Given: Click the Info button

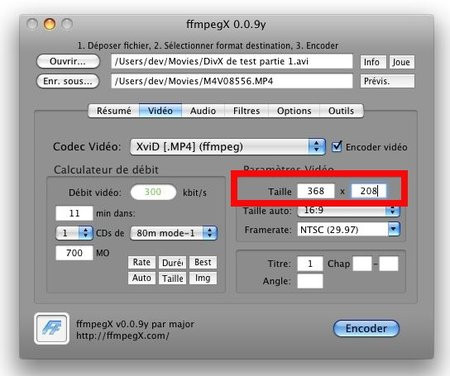Looking at the screenshot, I should pos(373,62).
